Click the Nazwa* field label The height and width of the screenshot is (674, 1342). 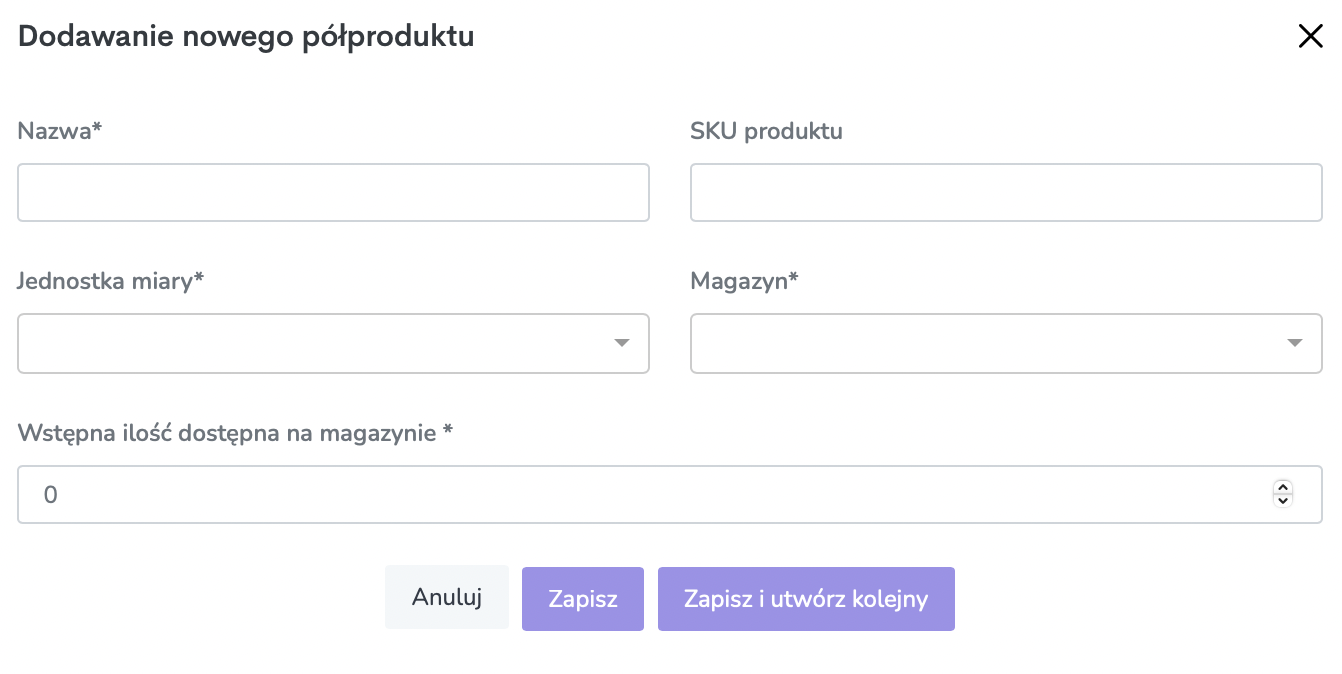point(60,131)
